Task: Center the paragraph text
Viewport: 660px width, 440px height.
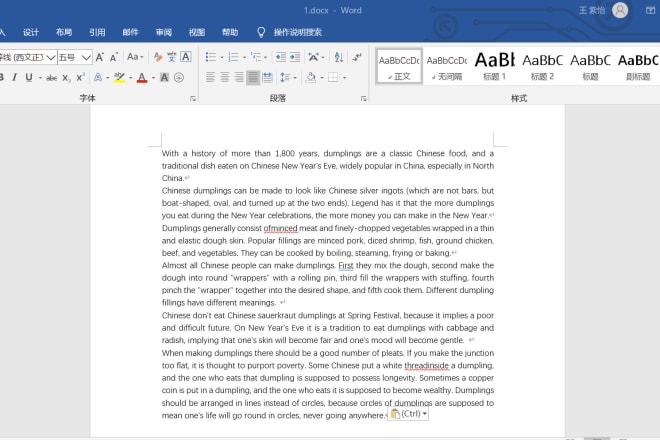Action: [225, 77]
